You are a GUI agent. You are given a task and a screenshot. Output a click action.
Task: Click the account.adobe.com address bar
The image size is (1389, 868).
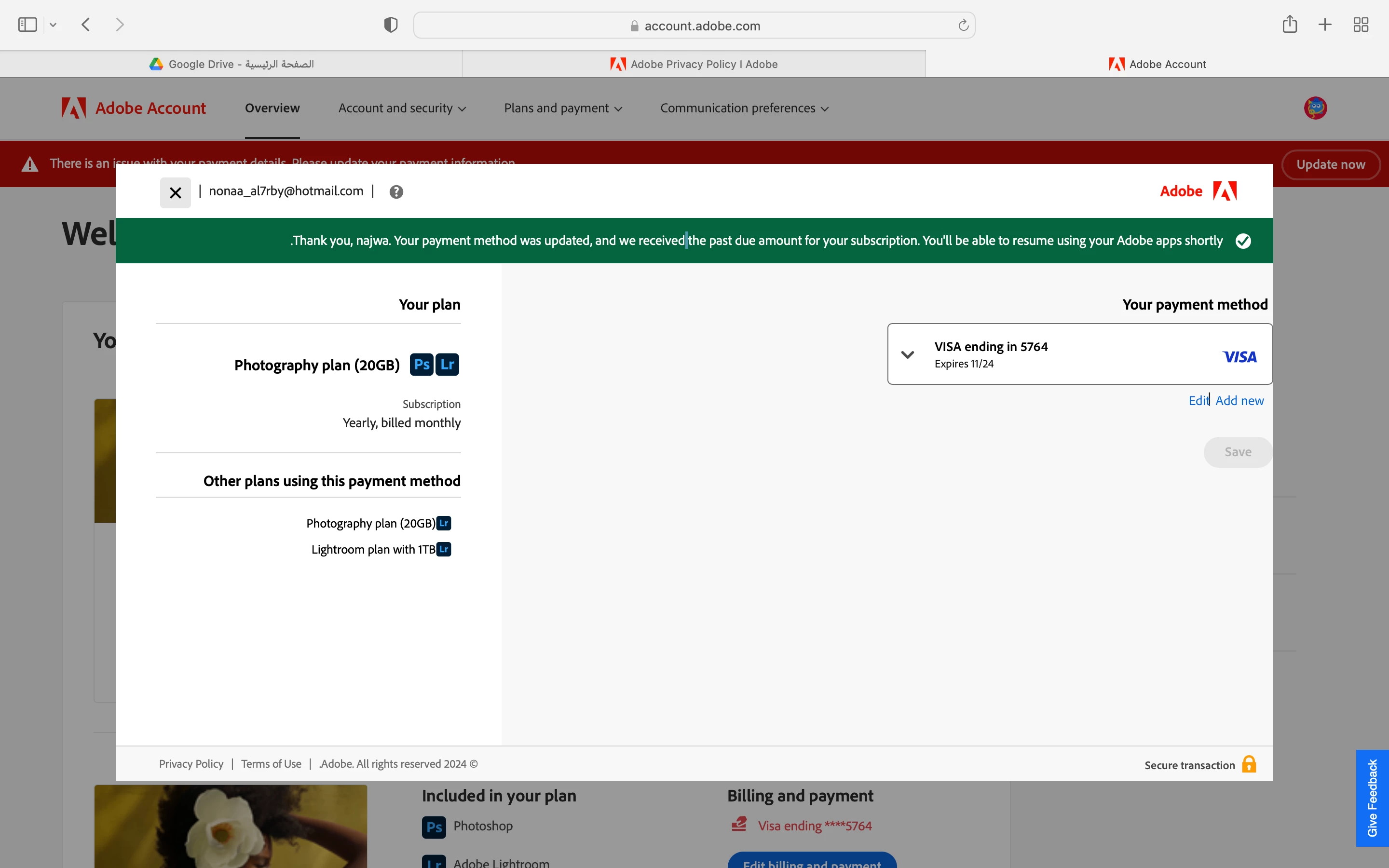[x=694, y=26]
